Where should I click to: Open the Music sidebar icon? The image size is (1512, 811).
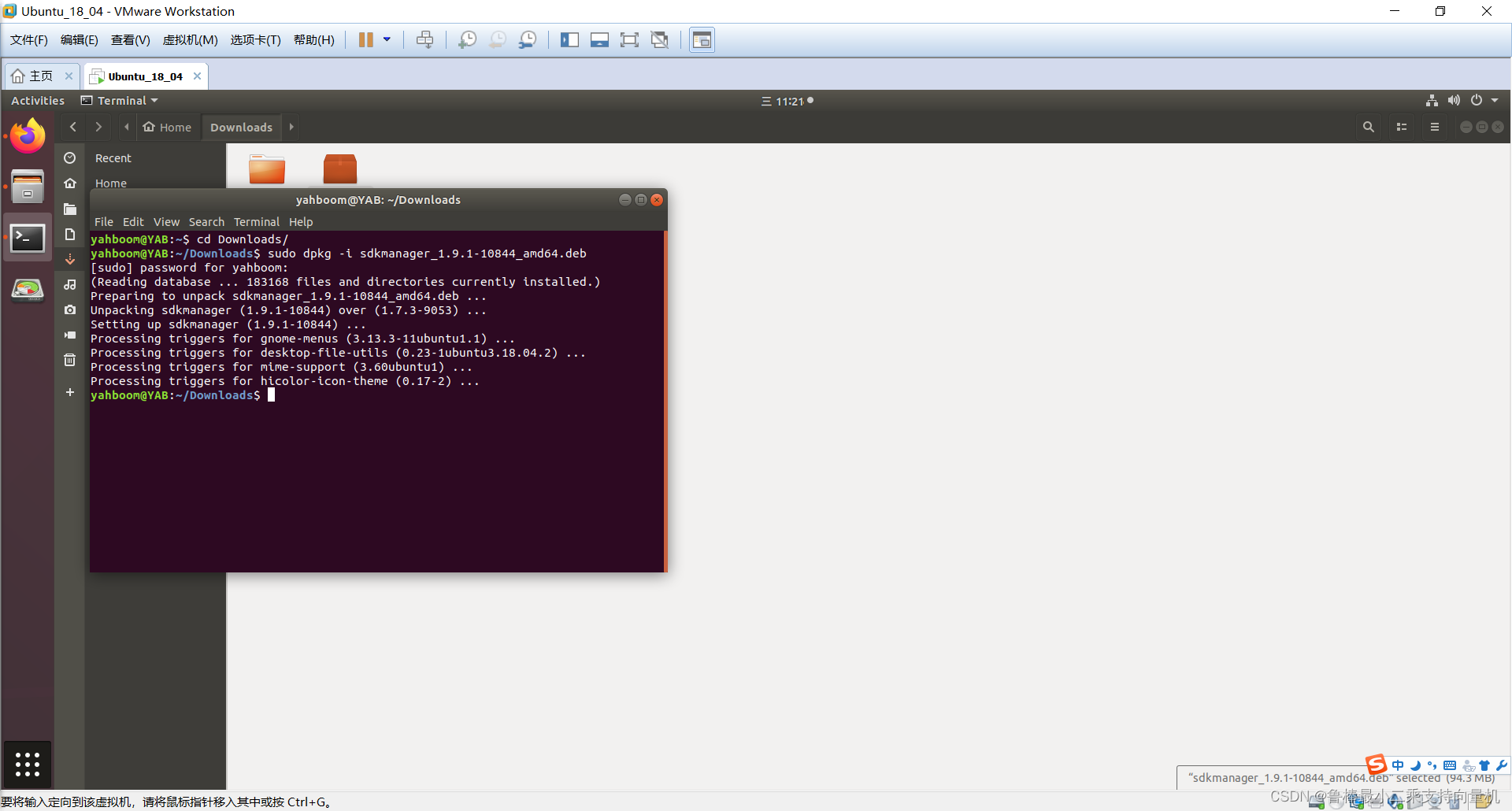(x=70, y=284)
